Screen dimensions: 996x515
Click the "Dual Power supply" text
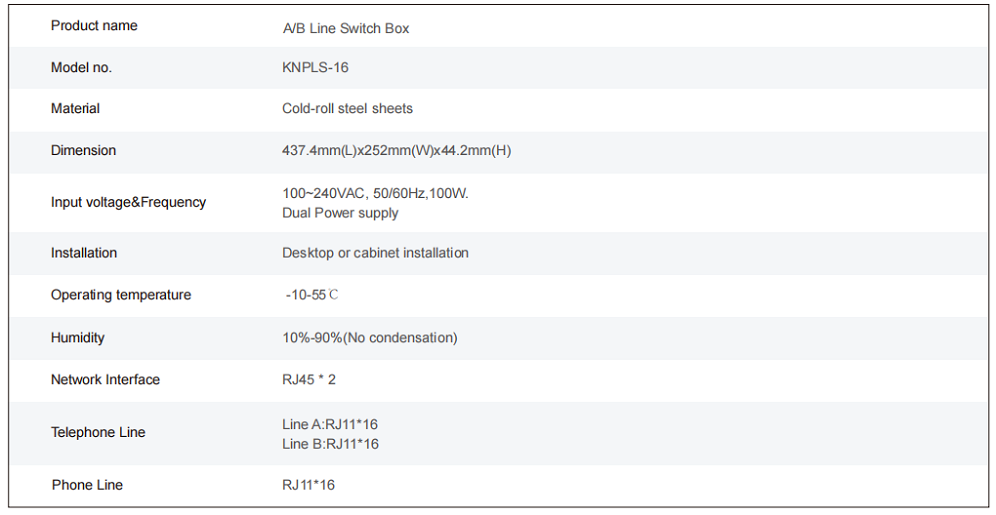coord(340,213)
